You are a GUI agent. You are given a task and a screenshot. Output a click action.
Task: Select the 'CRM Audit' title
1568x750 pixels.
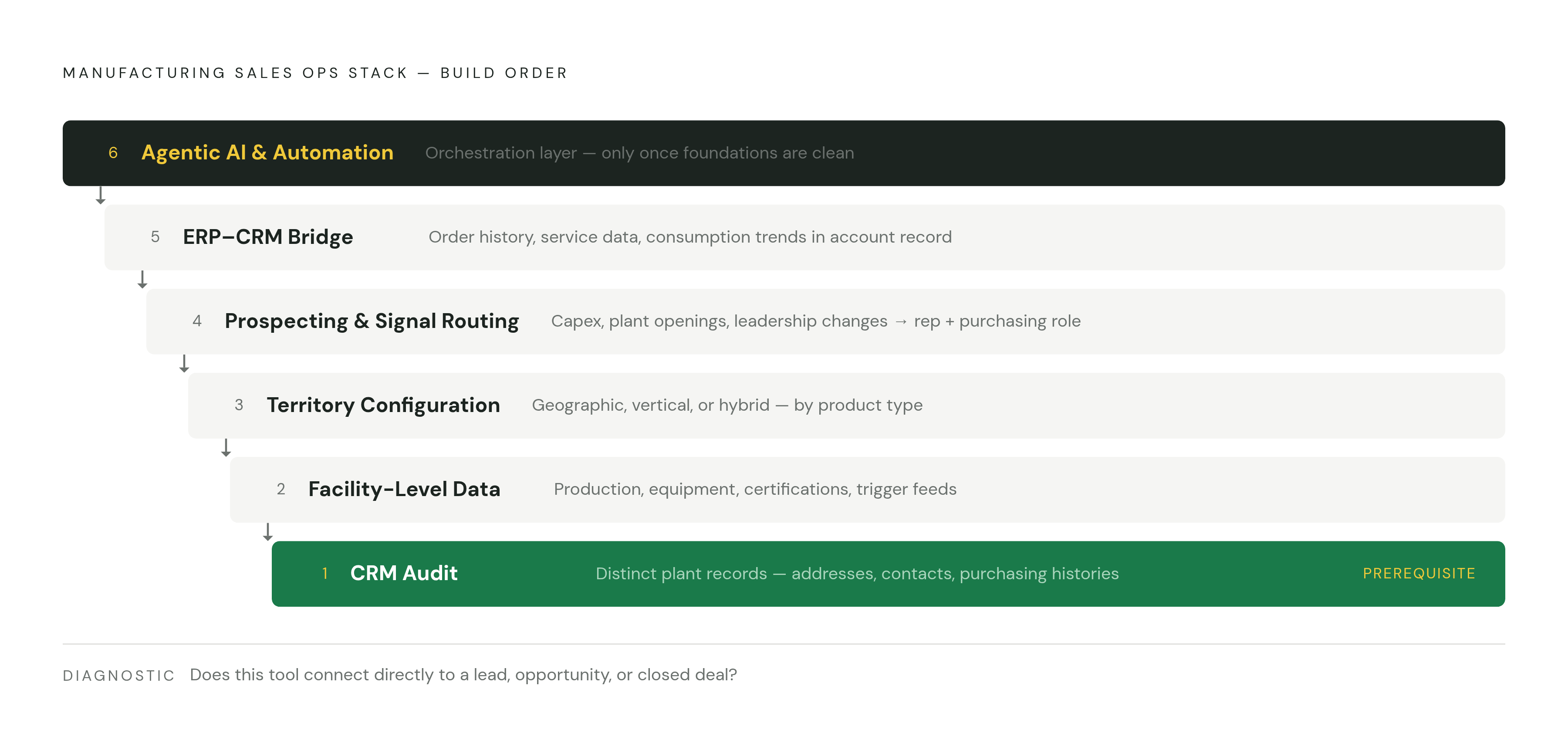pos(404,573)
